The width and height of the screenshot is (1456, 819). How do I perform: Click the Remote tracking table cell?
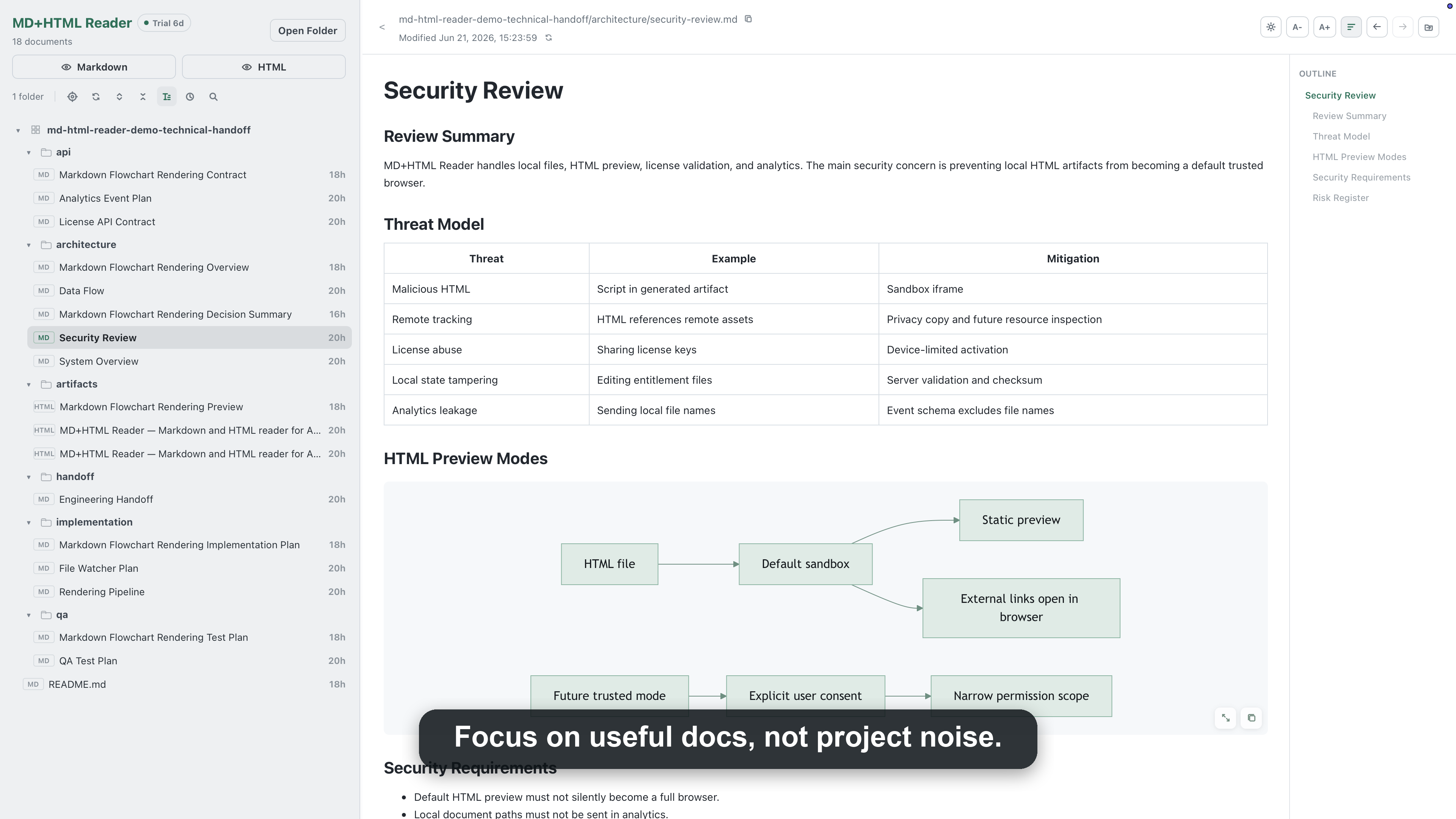click(486, 319)
